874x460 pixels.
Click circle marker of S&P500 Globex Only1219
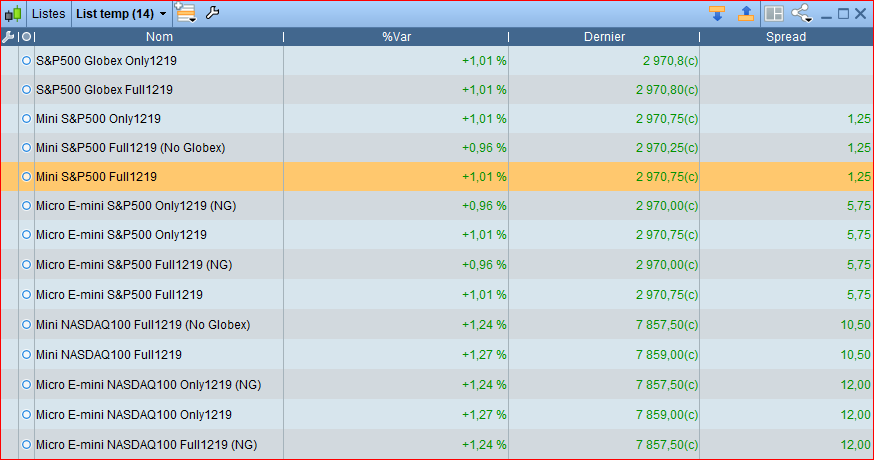(x=26, y=61)
